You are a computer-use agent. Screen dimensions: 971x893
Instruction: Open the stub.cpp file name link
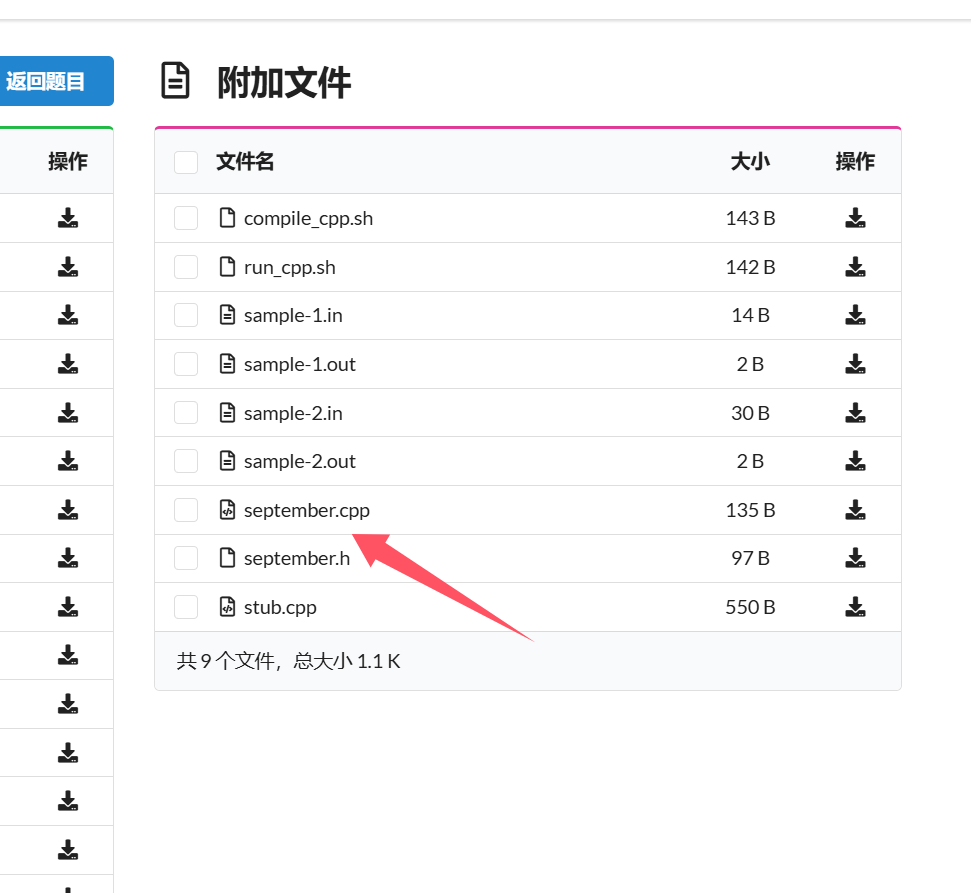[x=280, y=607]
